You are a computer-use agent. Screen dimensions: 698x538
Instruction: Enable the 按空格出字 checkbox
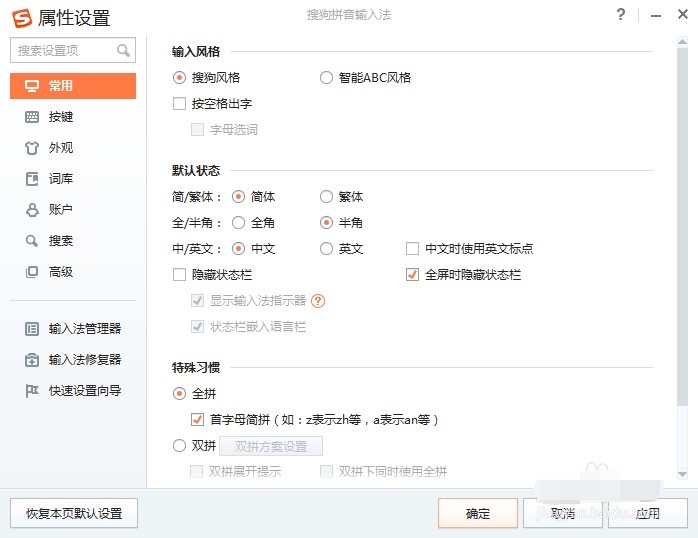tap(180, 103)
